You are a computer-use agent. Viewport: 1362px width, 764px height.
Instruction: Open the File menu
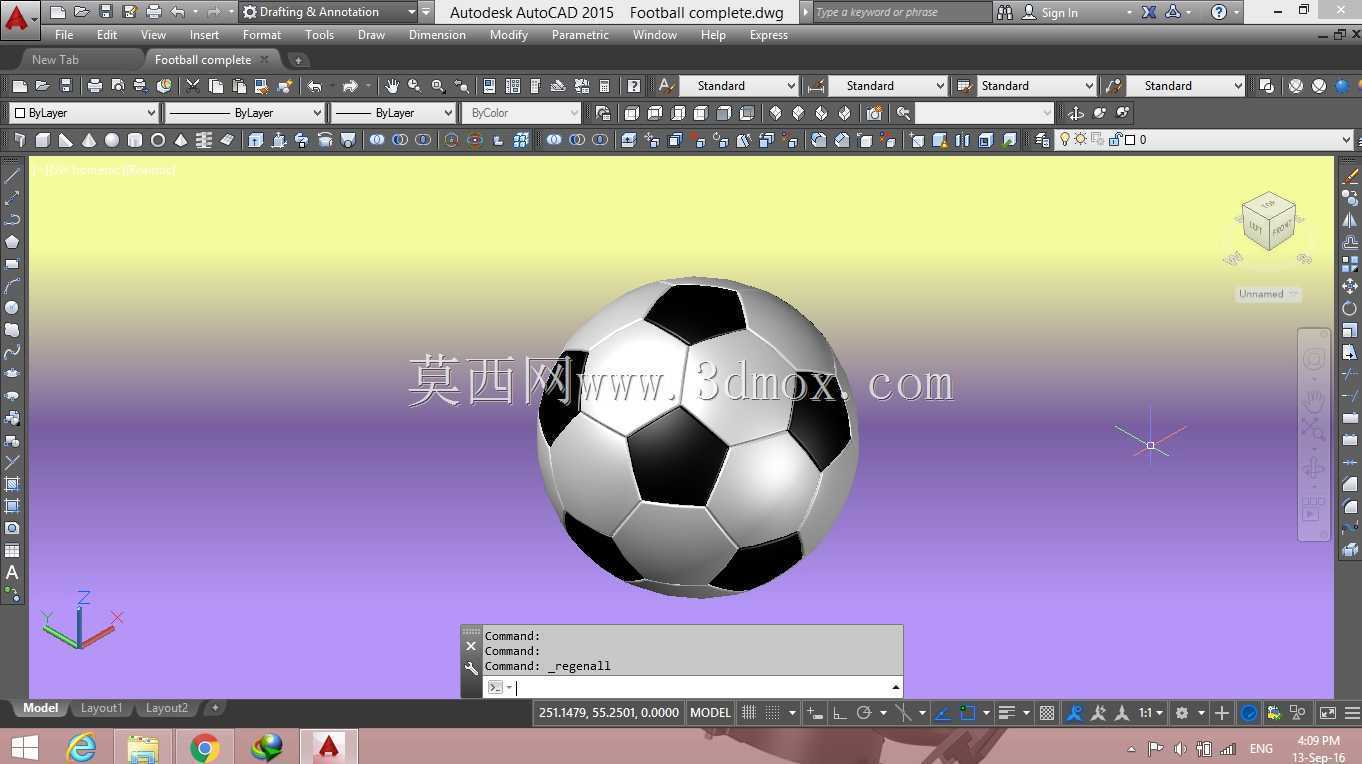click(x=64, y=35)
